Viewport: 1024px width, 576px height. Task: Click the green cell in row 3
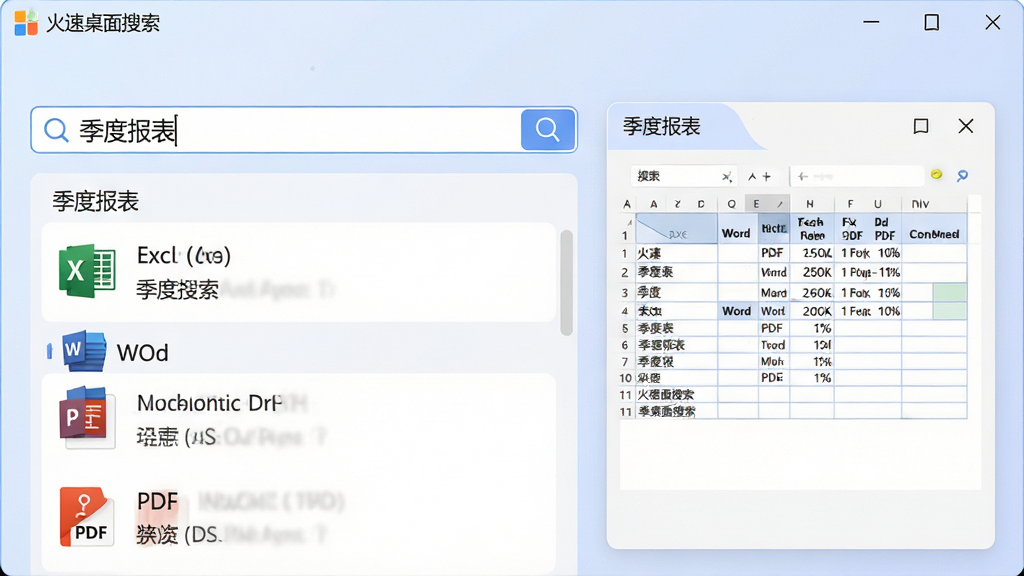(950, 293)
